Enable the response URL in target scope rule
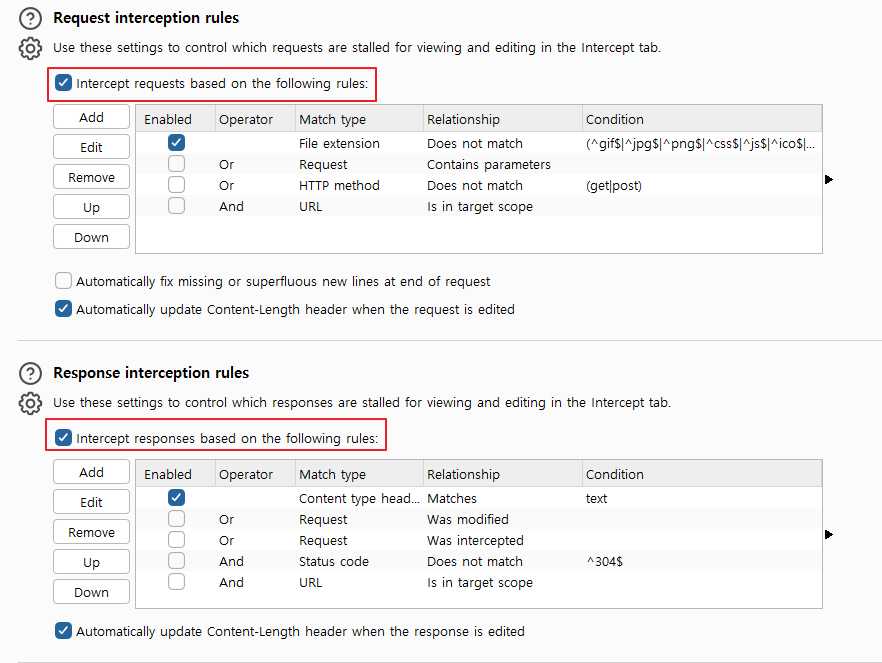The image size is (882, 663). pos(176,581)
